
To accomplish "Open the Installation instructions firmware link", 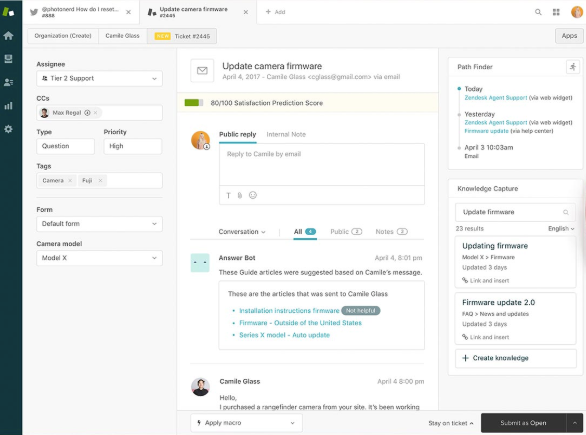I will point(289,311).
